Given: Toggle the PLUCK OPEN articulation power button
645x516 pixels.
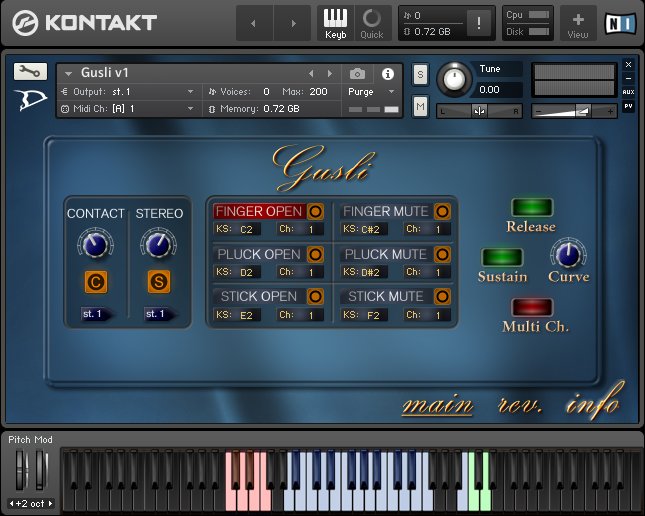Looking at the screenshot, I should [316, 254].
